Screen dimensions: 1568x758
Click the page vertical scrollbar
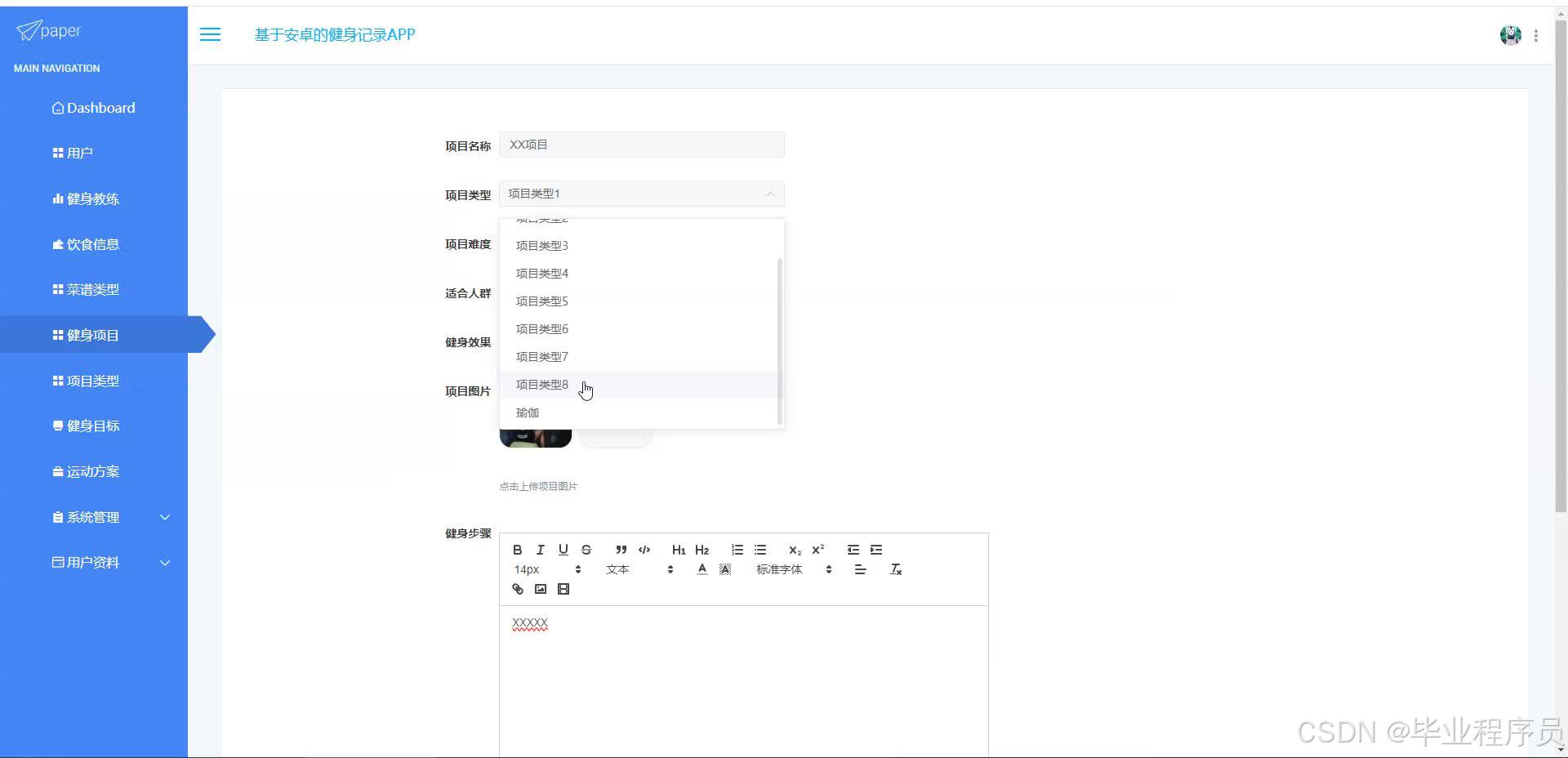click(1561, 266)
